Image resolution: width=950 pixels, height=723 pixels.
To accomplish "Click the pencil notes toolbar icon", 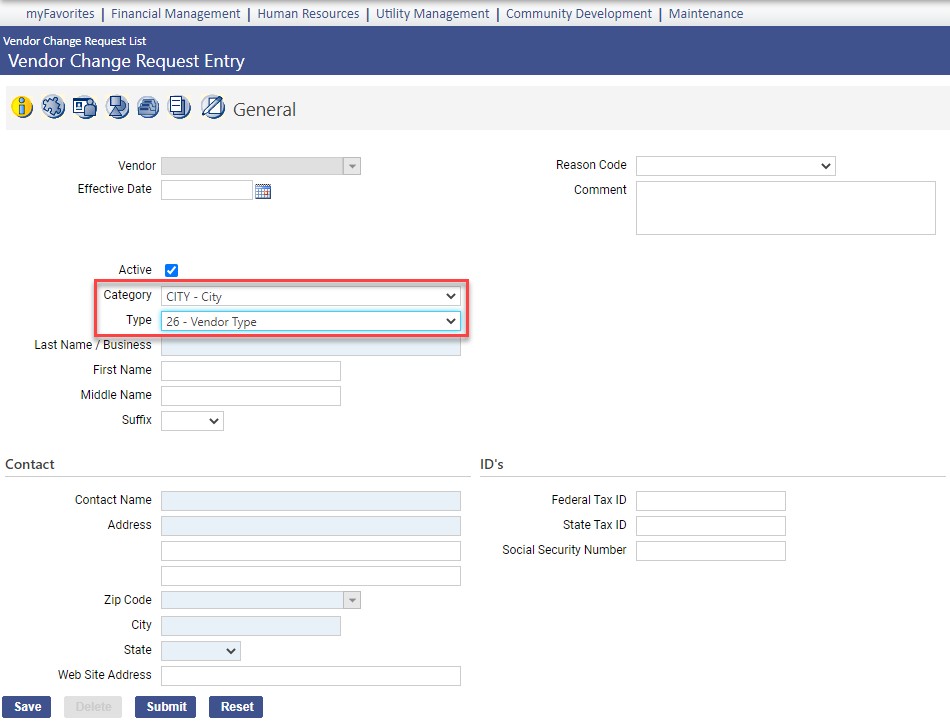I will 212,107.
